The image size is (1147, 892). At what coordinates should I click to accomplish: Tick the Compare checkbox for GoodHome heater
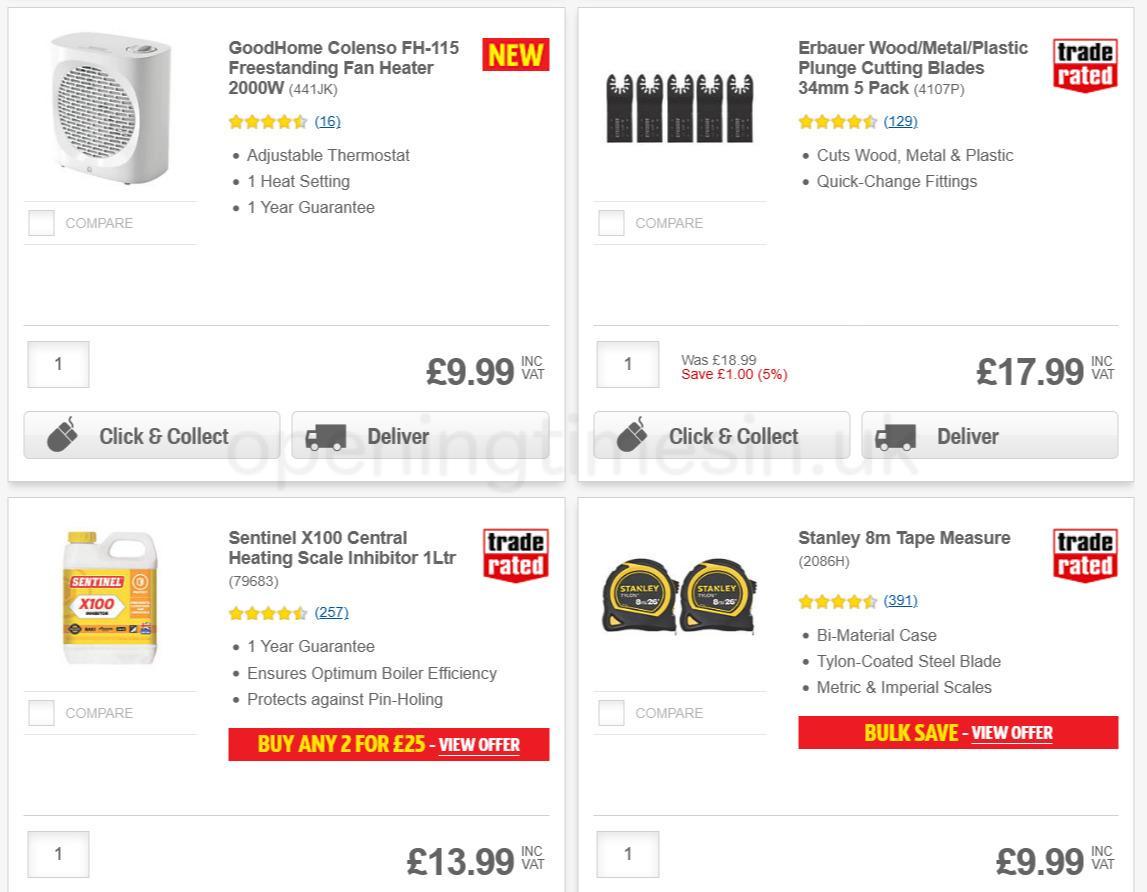click(41, 223)
